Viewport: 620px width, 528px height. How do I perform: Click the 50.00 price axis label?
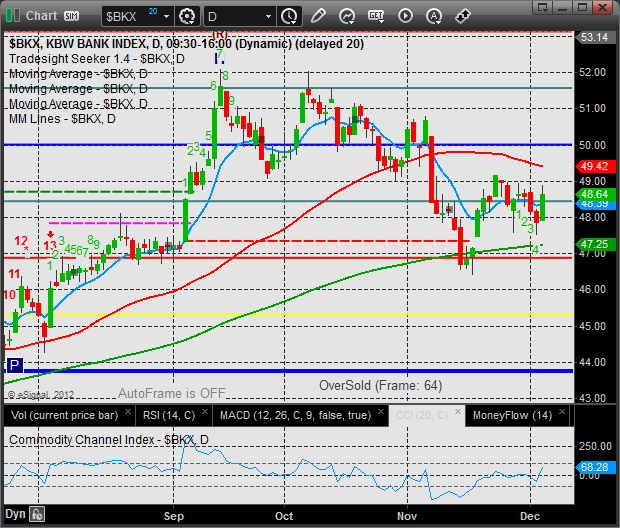tap(592, 145)
